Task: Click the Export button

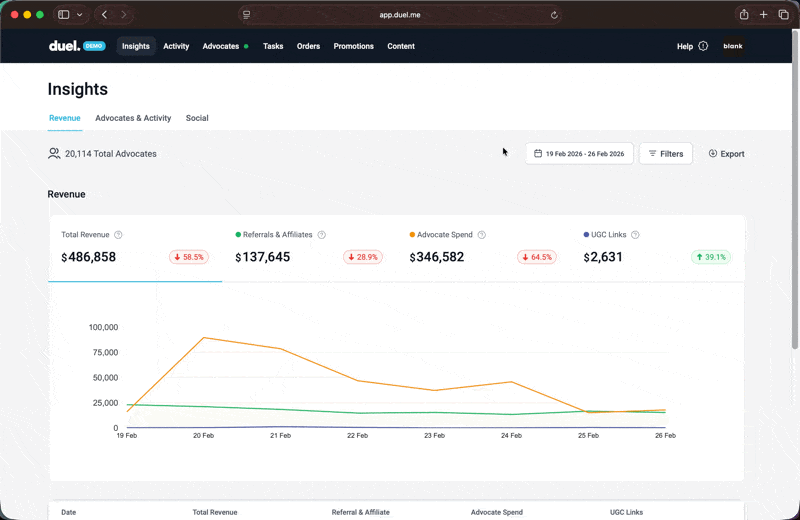Action: 726,154
